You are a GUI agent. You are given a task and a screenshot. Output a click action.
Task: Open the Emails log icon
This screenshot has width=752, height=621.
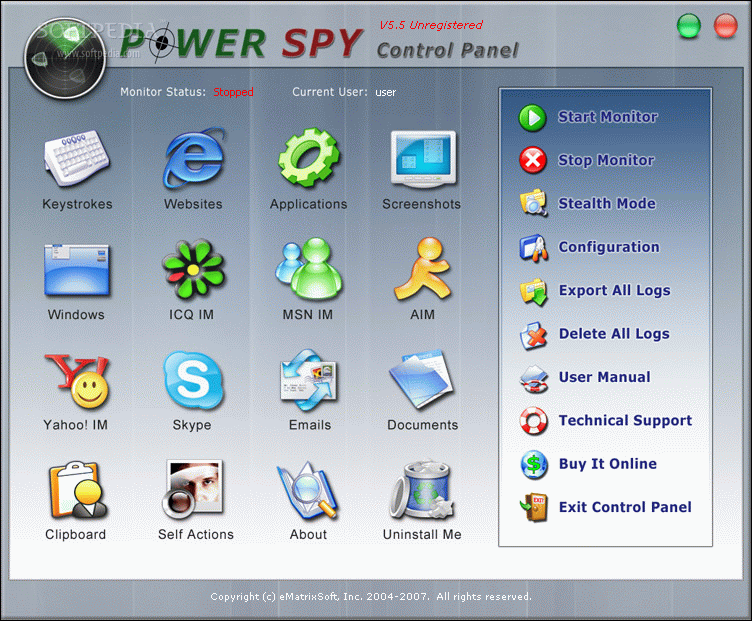point(309,380)
